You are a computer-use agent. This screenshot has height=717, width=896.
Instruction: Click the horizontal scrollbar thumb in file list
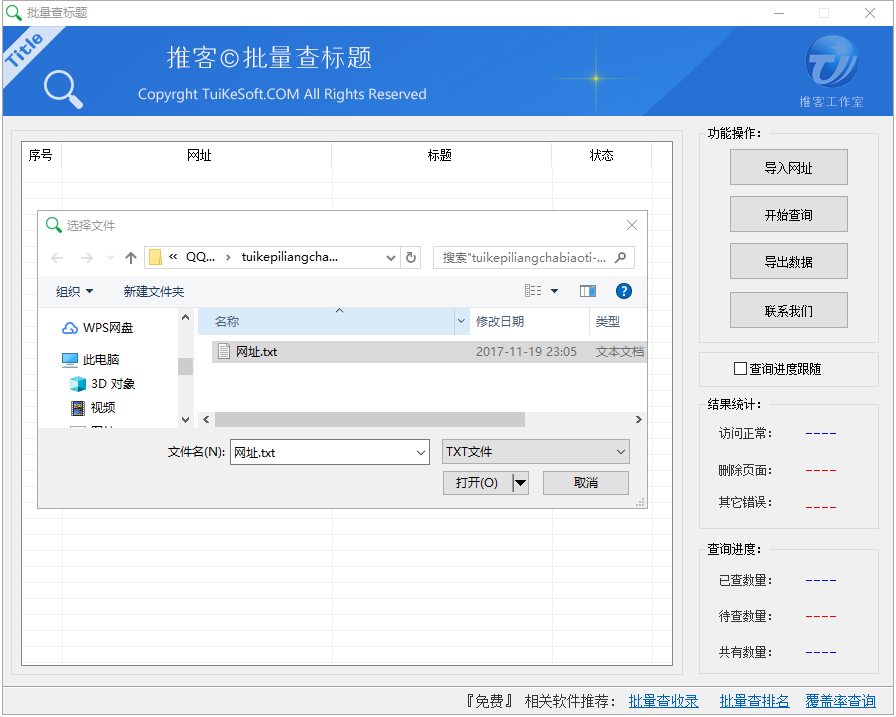[370, 420]
